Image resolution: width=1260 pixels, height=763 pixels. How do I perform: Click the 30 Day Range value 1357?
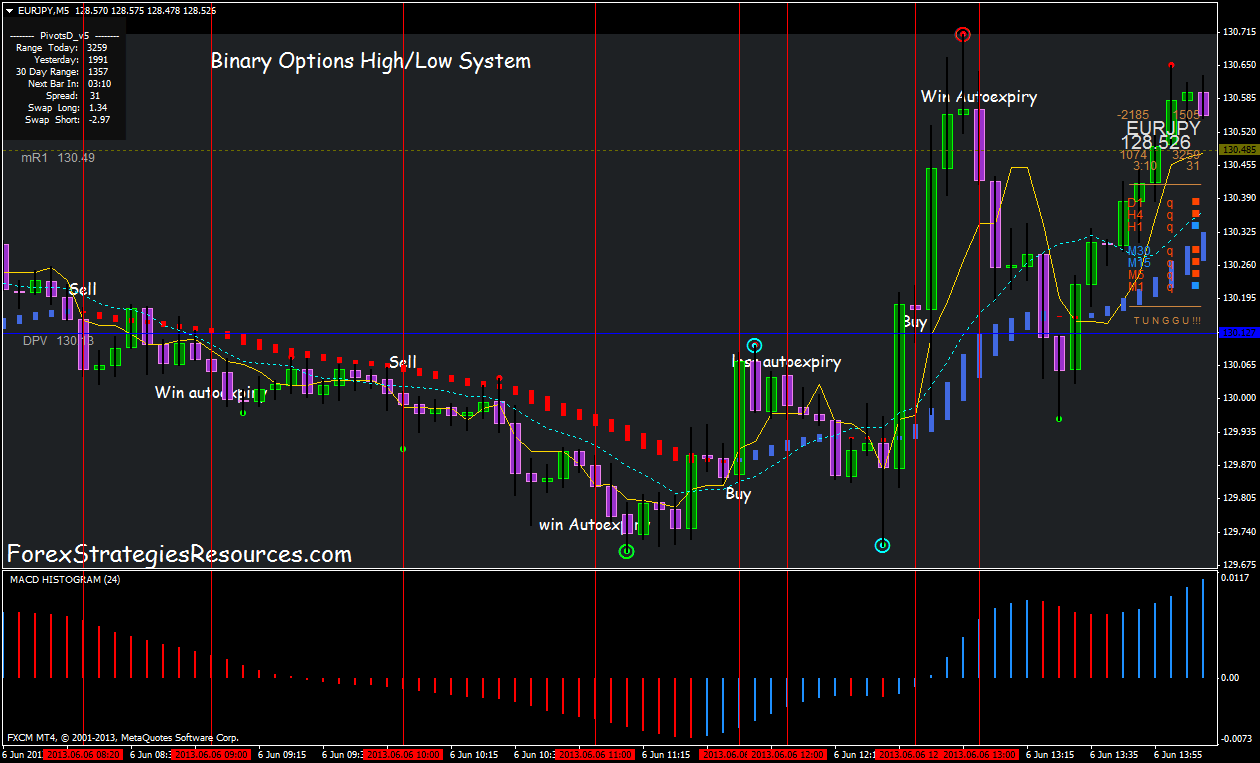[98, 71]
